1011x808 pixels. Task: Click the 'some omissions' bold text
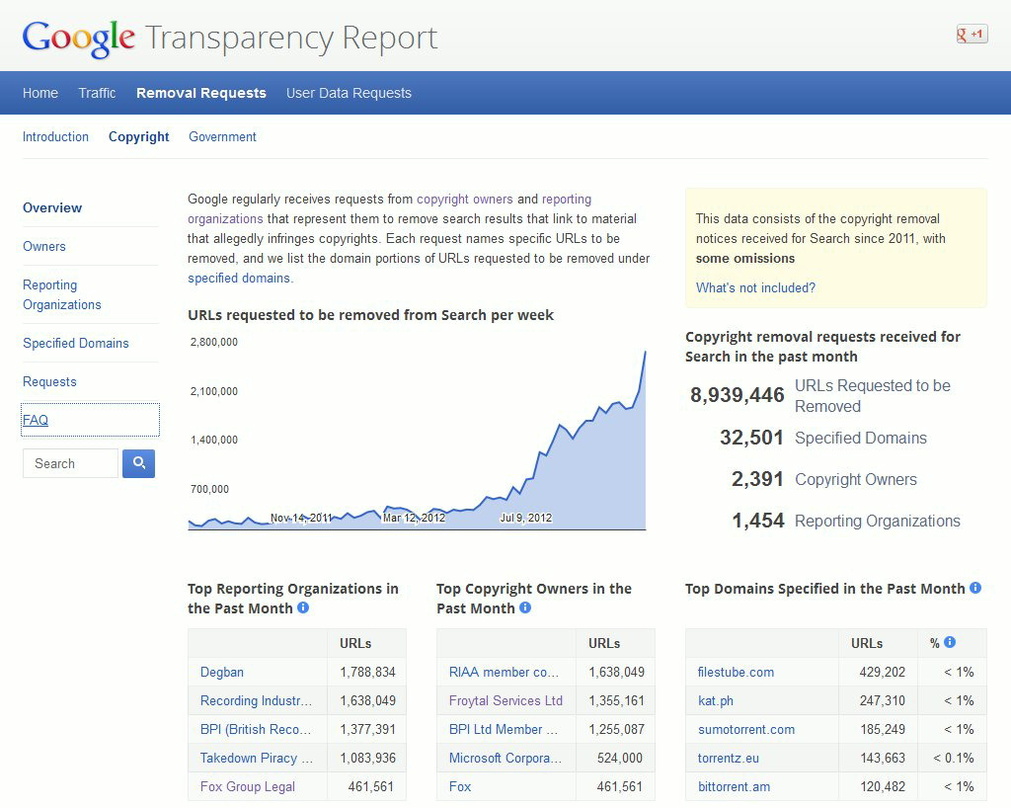(745, 258)
